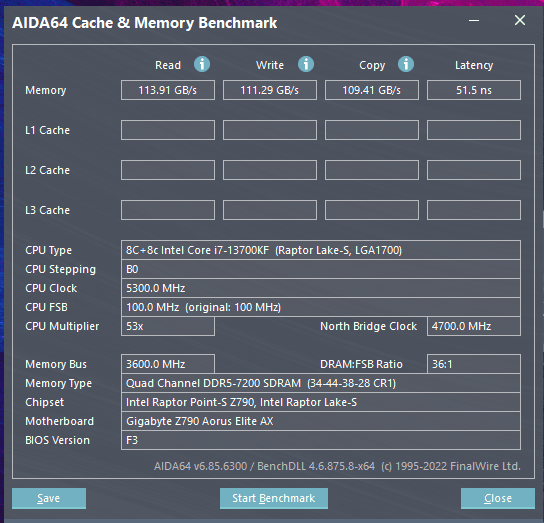The width and height of the screenshot is (544, 523).
Task: Select the Memory Read result field
Action: [x=168, y=90]
